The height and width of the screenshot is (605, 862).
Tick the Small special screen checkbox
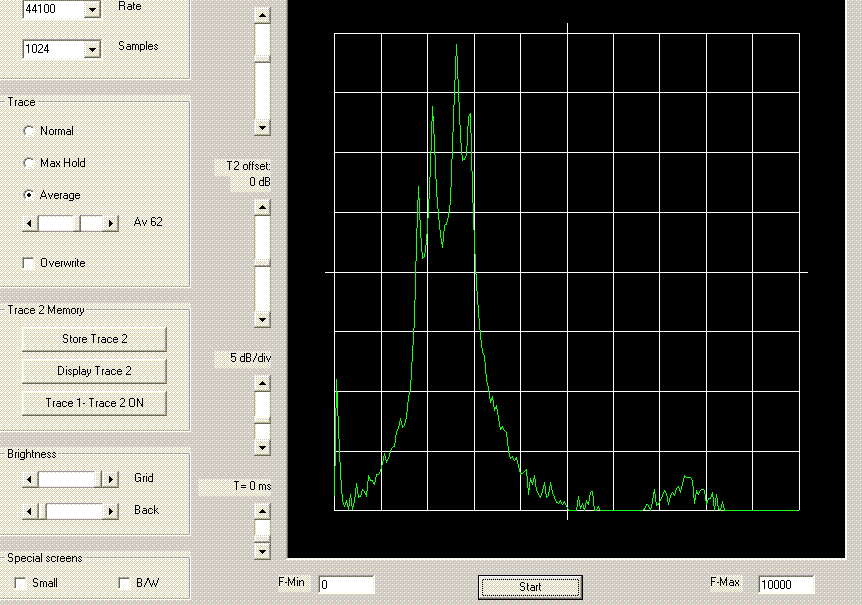(x=20, y=583)
